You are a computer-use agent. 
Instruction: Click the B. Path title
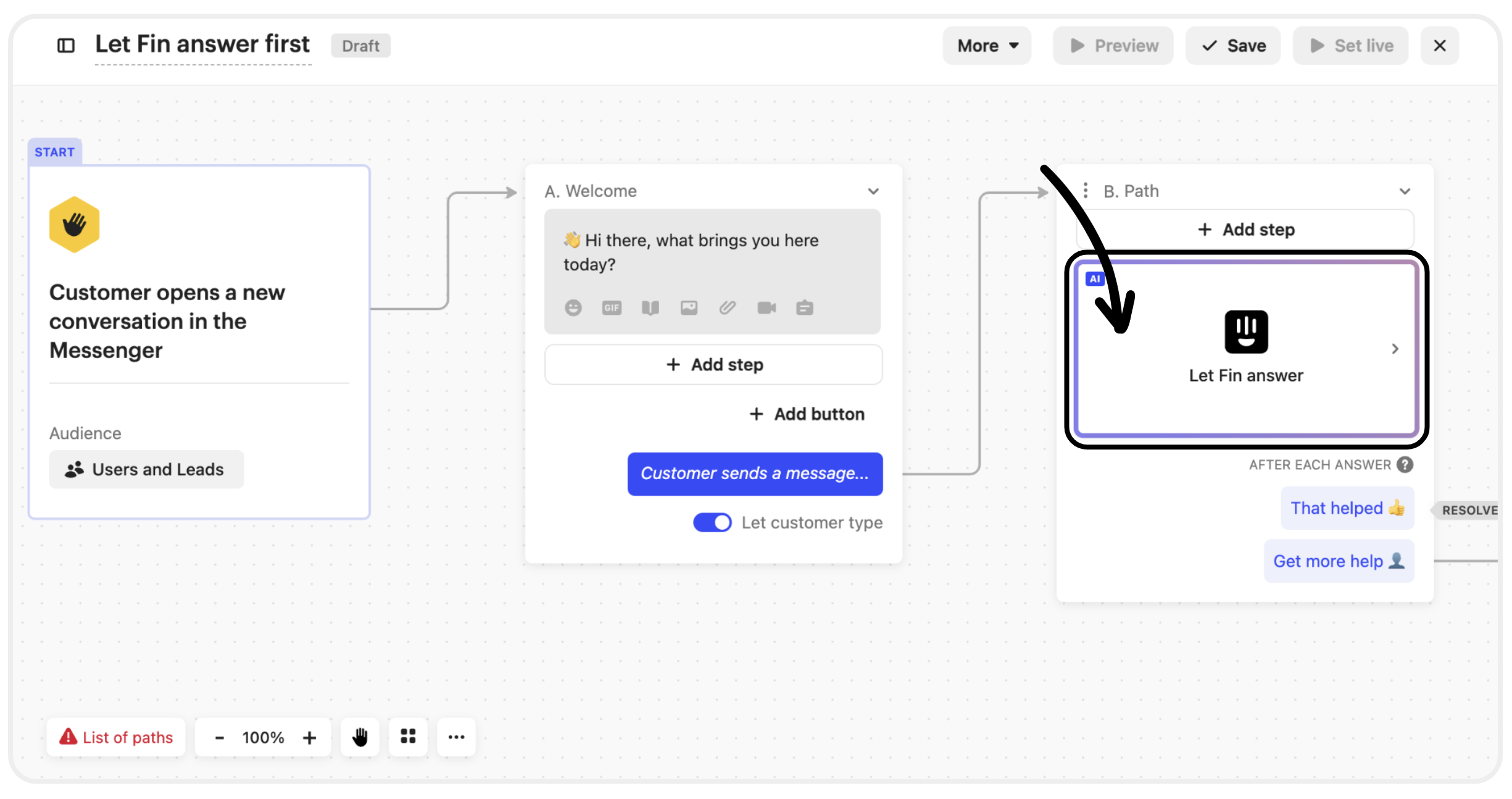pos(1131,191)
